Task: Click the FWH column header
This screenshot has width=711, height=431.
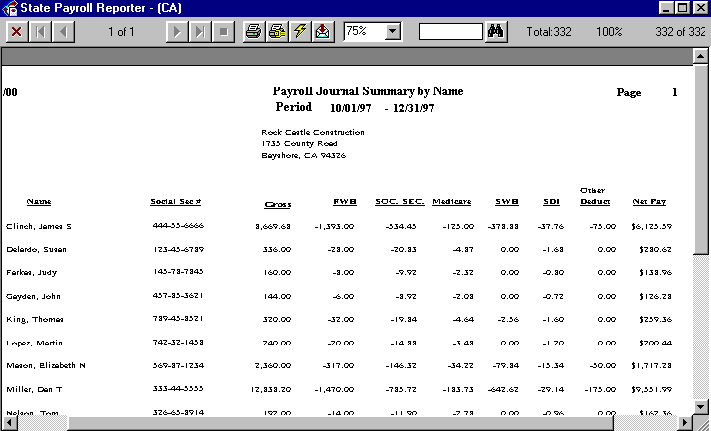Action: [345, 202]
